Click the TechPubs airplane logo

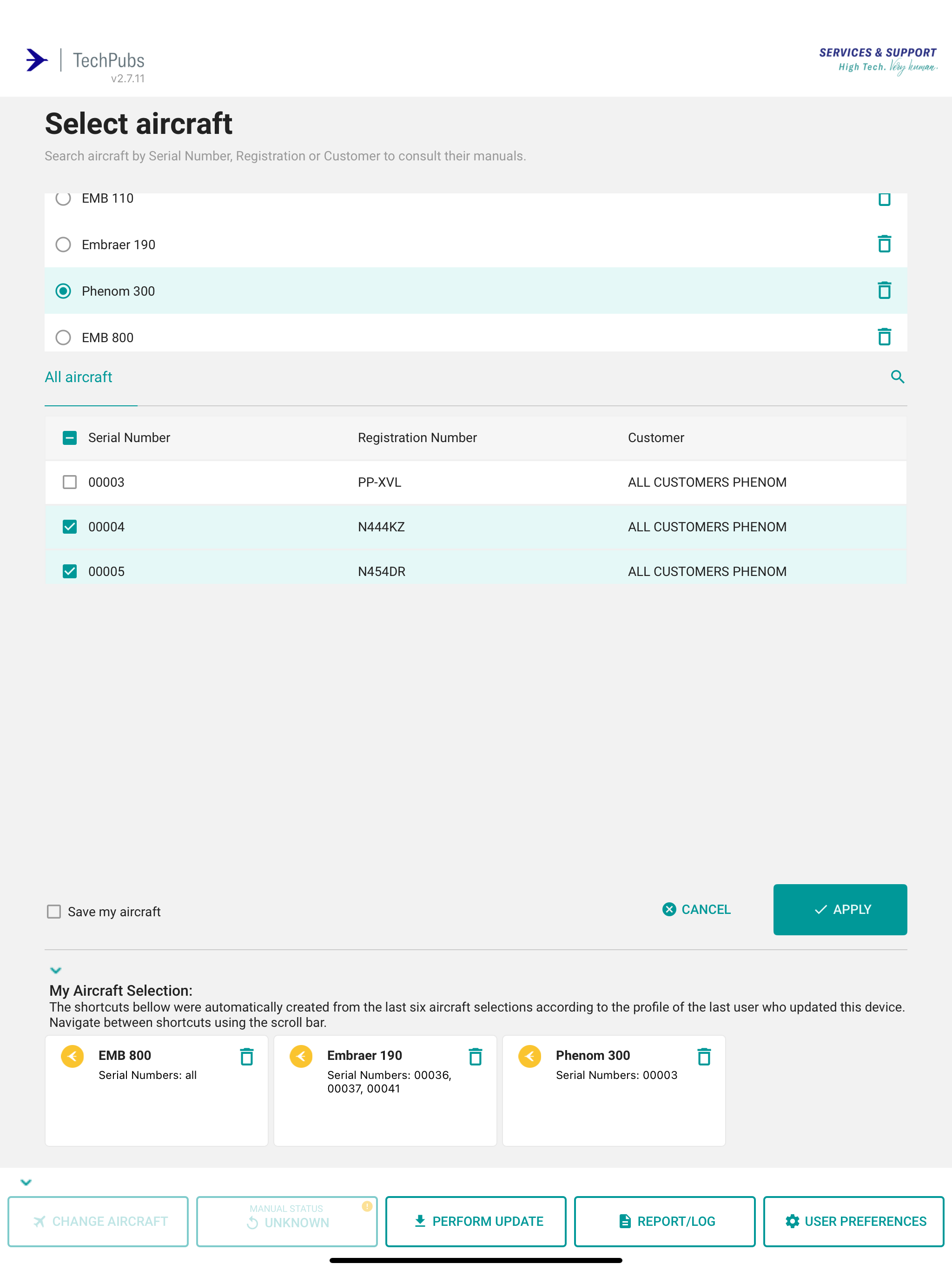(36, 60)
